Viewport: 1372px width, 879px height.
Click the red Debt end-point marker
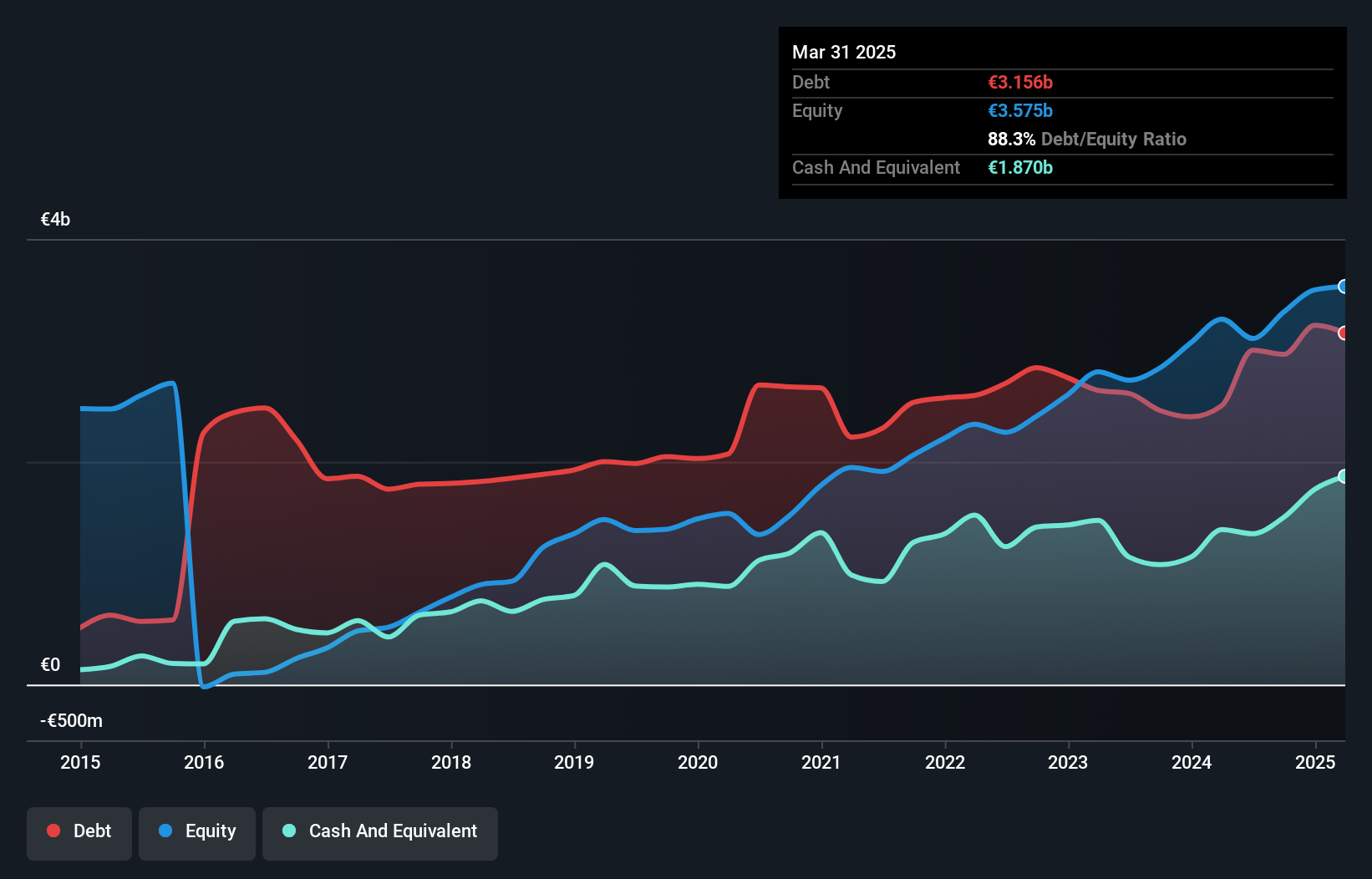[1344, 333]
